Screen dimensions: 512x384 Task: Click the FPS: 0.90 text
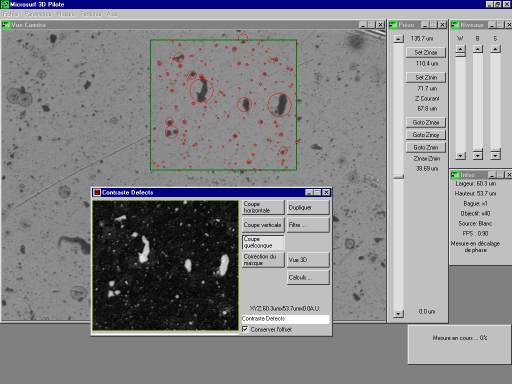click(475, 234)
